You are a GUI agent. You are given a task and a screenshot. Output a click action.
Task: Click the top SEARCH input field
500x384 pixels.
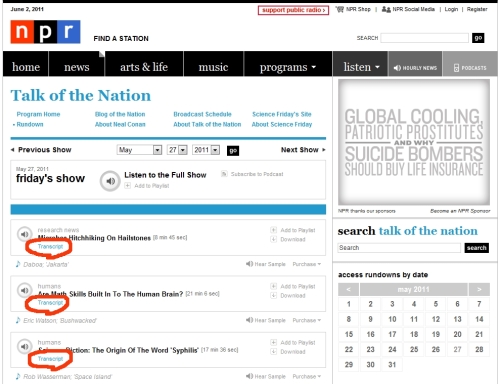pyautogui.click(x=424, y=38)
